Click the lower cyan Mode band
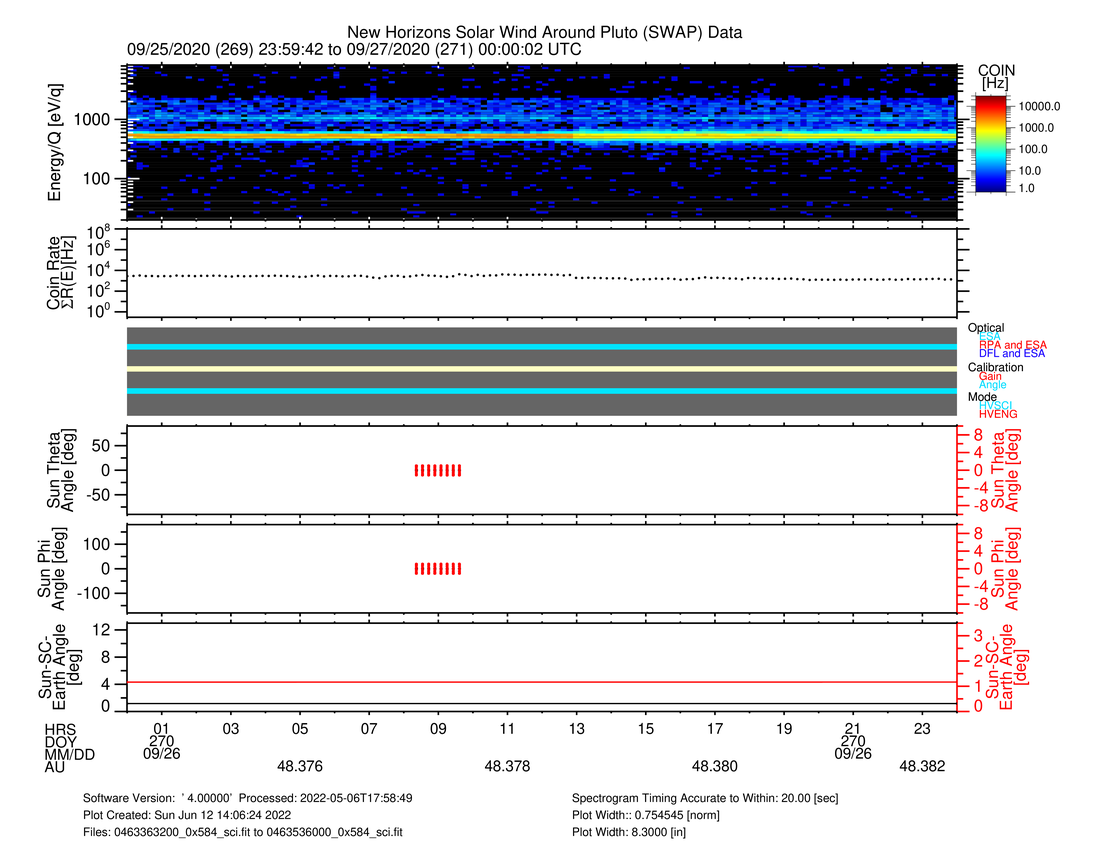The width and height of the screenshot is (1100, 850). [540, 391]
